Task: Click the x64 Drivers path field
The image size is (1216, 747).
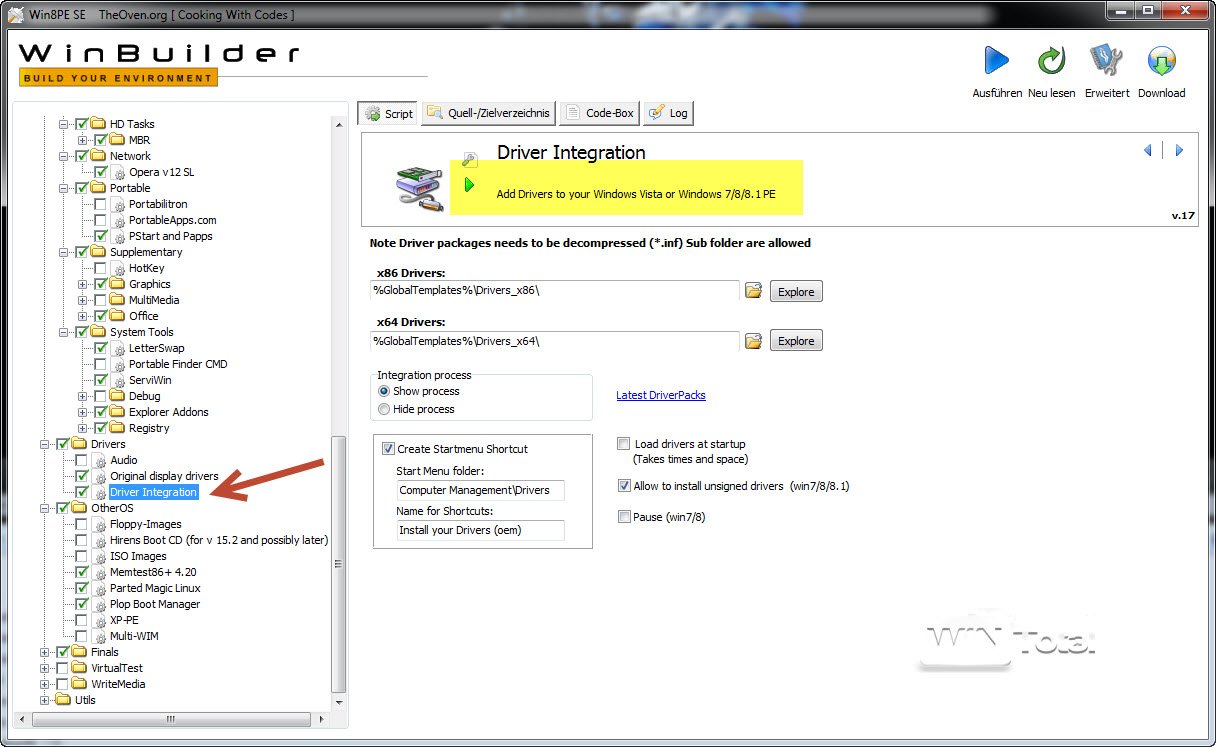Action: [x=555, y=340]
